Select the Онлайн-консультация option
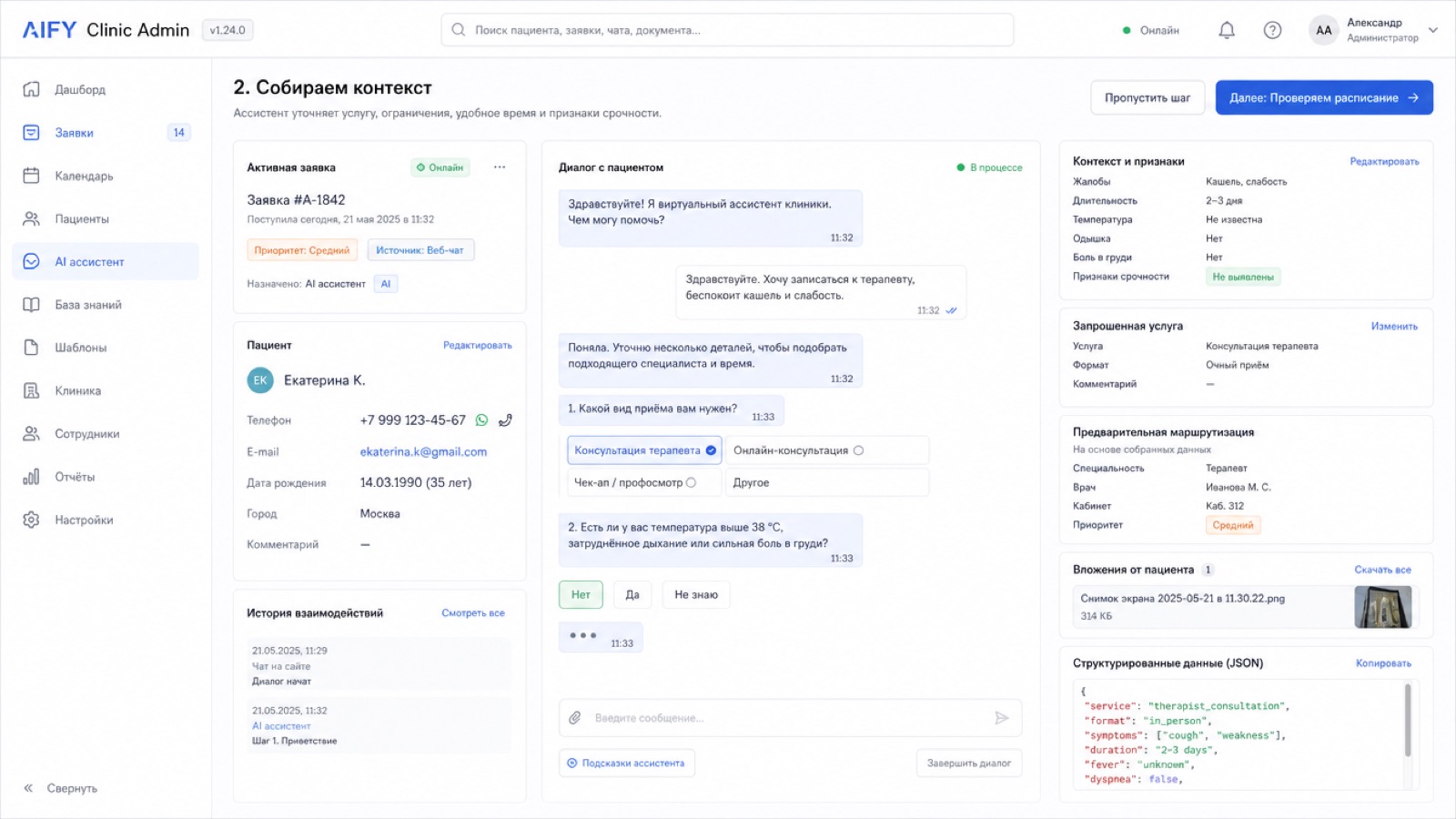 827,450
